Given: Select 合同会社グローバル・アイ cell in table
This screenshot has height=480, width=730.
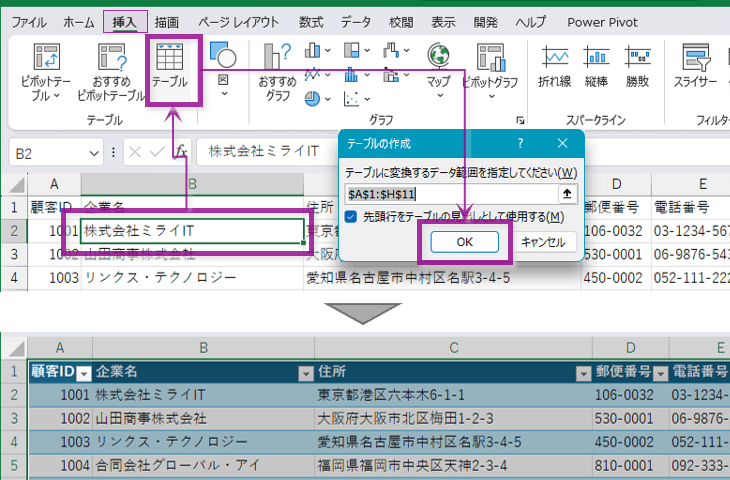Looking at the screenshot, I should point(203,465).
